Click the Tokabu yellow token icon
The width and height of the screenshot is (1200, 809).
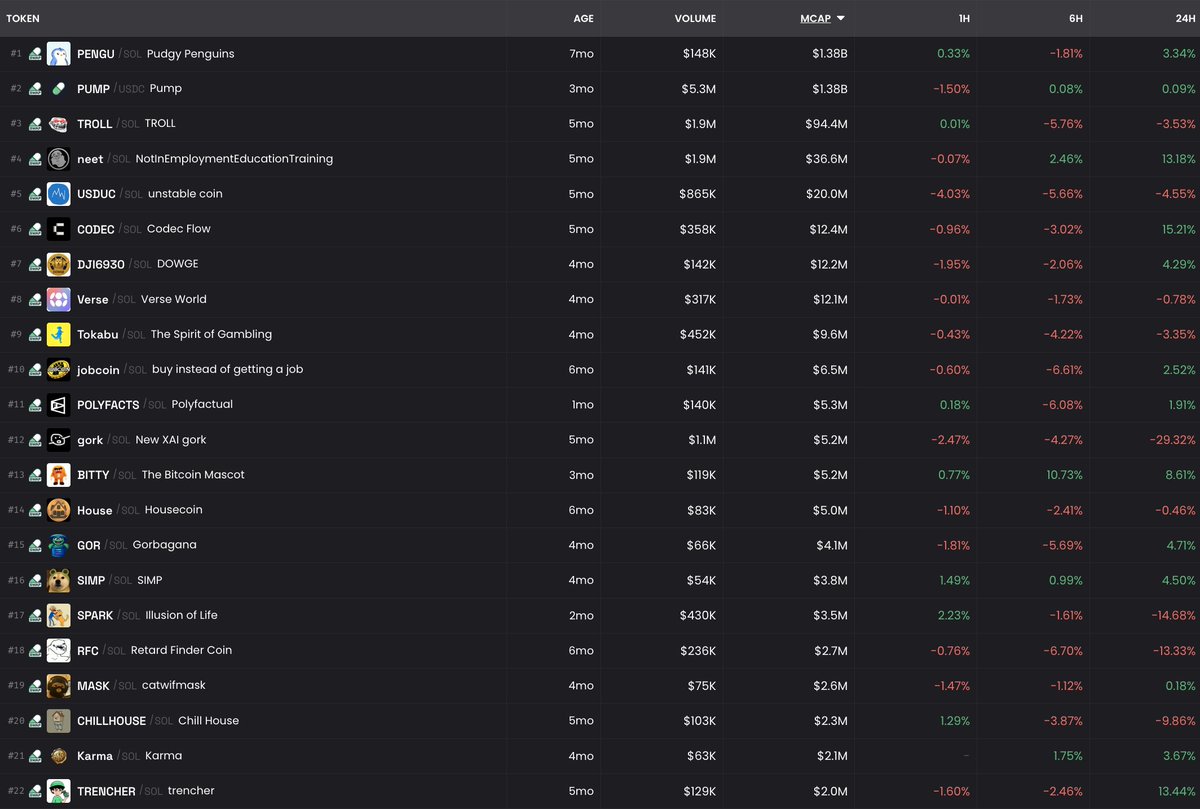(x=58, y=334)
